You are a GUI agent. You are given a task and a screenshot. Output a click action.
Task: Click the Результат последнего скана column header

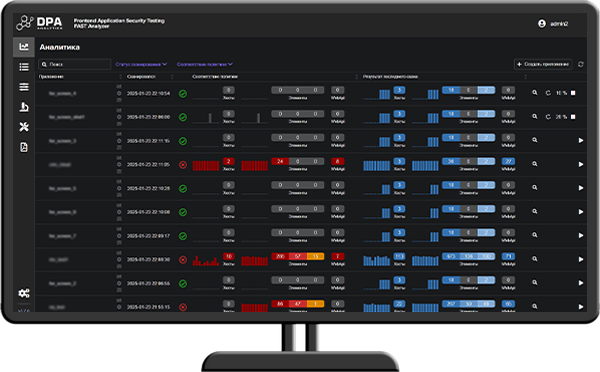(390, 77)
